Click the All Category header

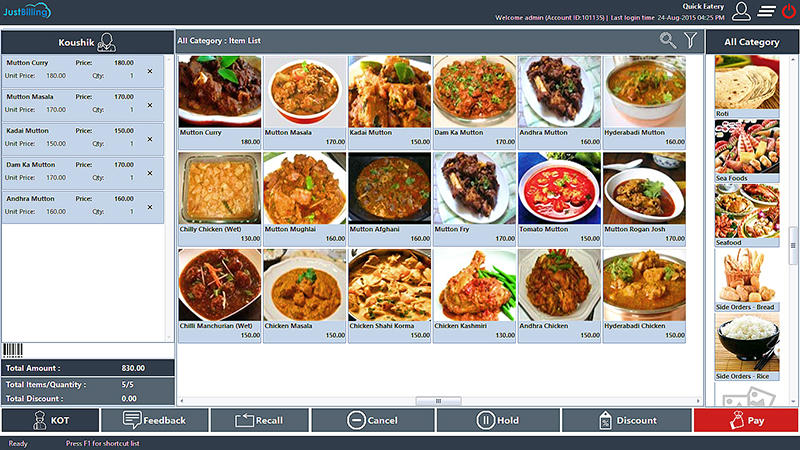click(752, 42)
